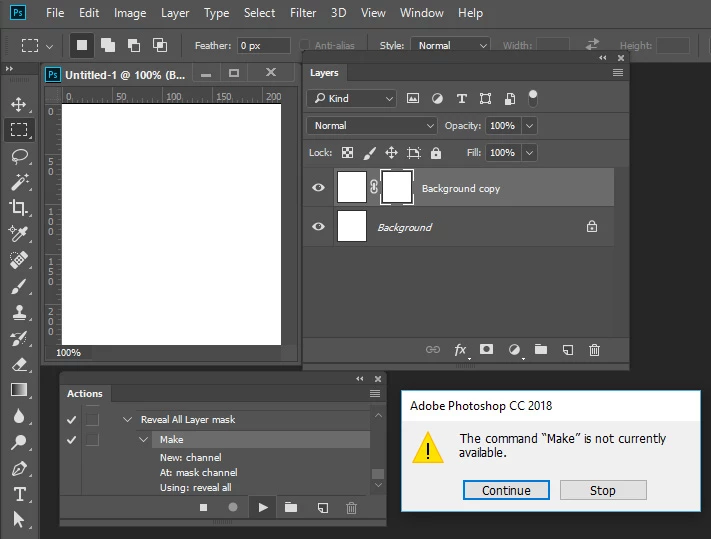
Task: Create new action in Actions panel
Action: (x=322, y=508)
